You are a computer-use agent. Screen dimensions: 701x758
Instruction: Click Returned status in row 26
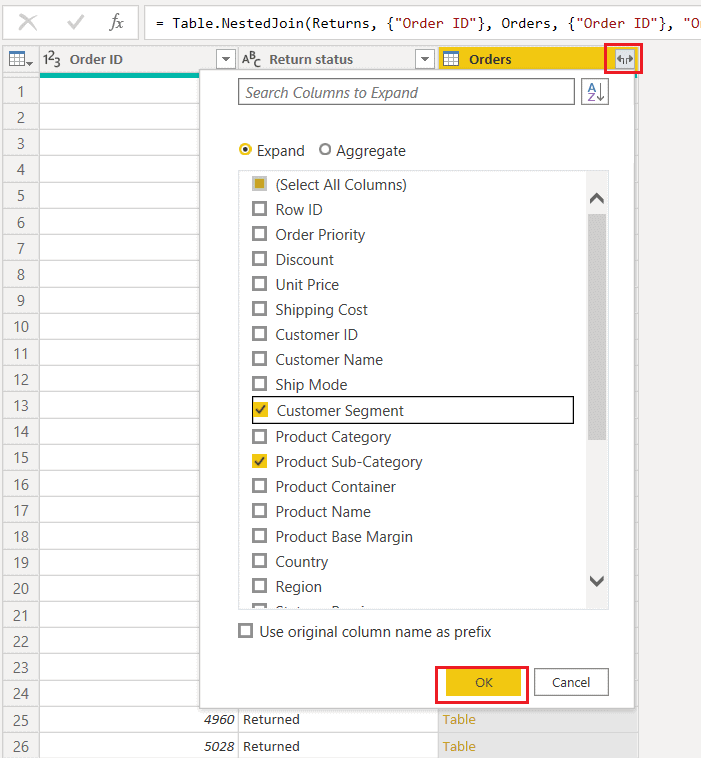pos(271,746)
